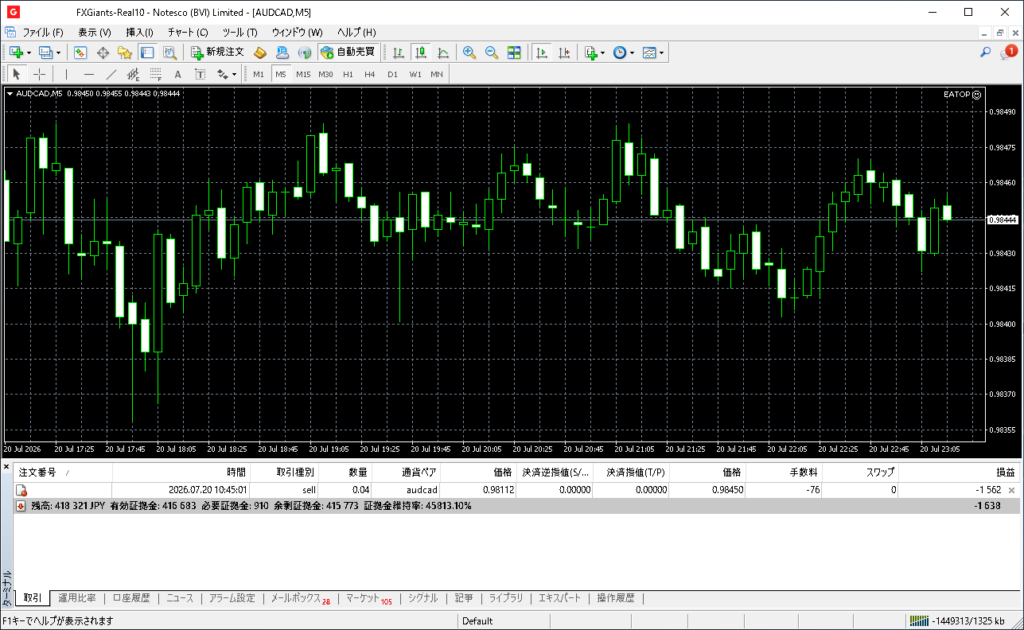Toggle the Terminal panel toolbar icon
The height and width of the screenshot is (630, 1024).
coord(147,53)
